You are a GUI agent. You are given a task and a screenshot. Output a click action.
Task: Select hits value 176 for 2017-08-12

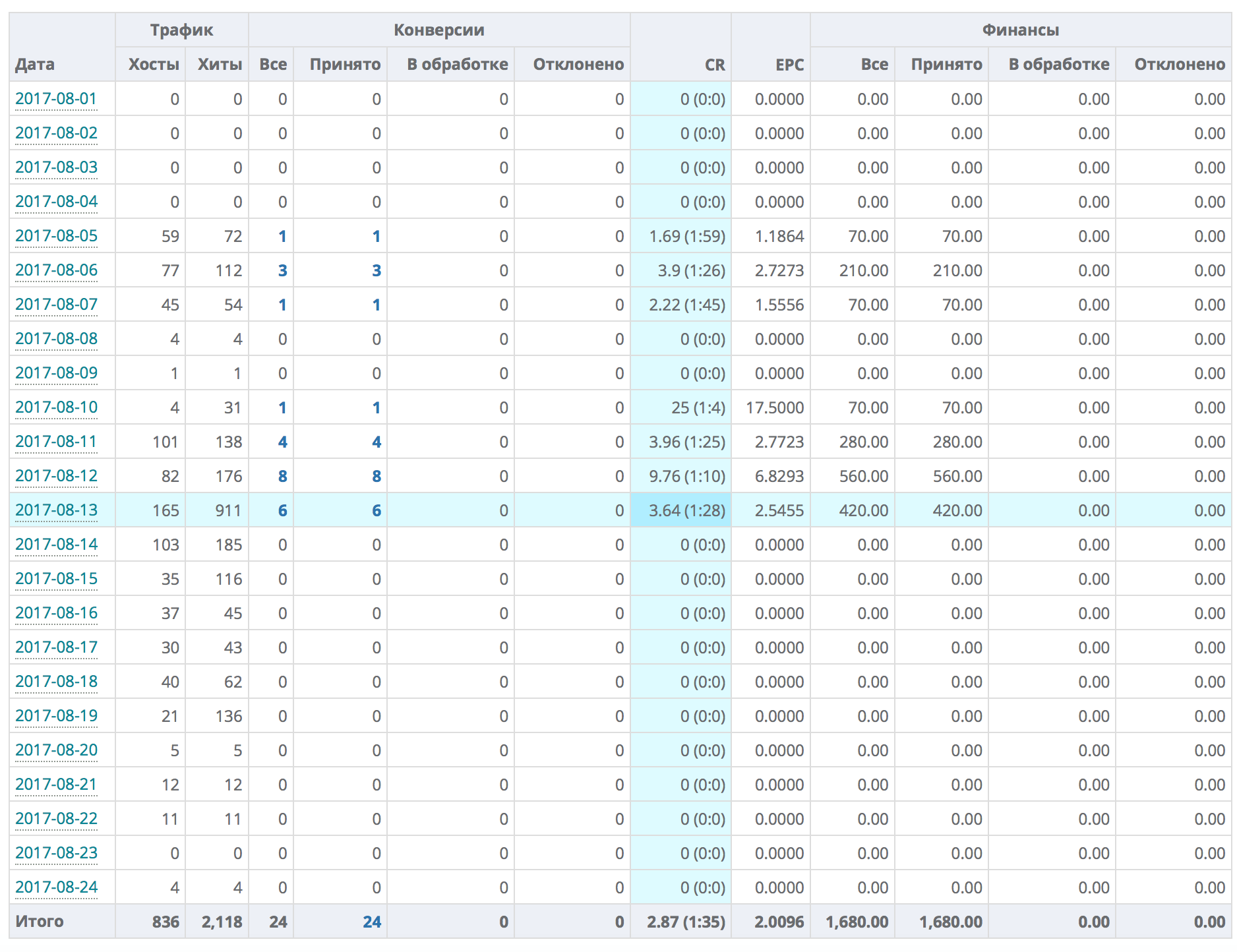pyautogui.click(x=228, y=476)
